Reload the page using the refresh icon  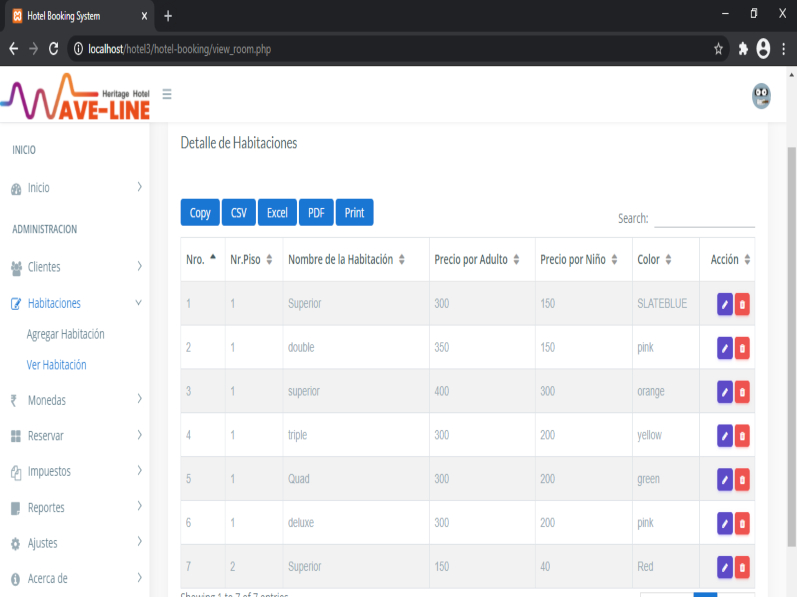click(x=53, y=48)
